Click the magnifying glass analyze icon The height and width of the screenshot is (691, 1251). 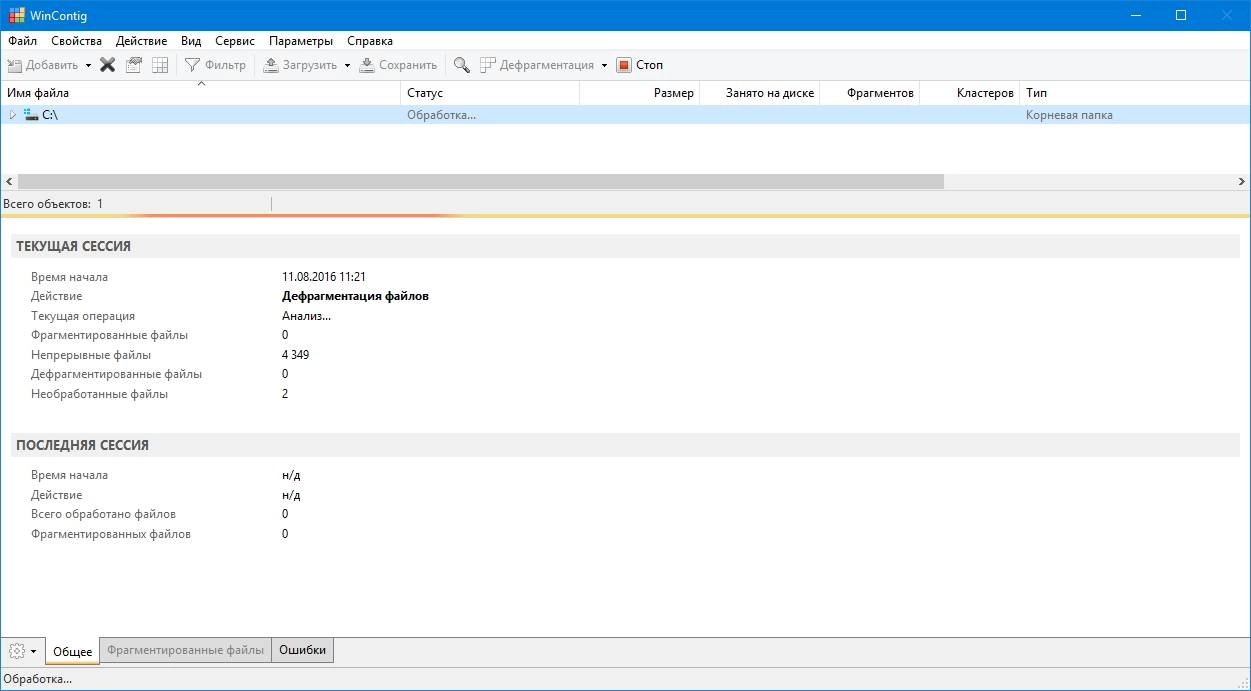point(461,65)
